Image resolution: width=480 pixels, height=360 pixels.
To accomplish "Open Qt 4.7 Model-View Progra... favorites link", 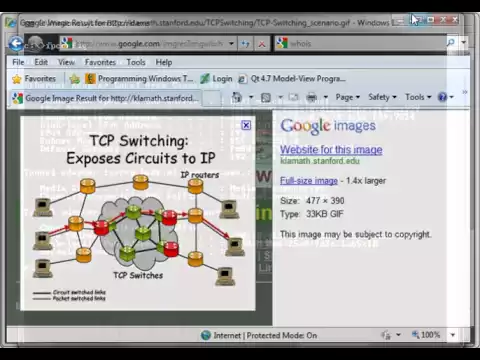I will (x=292, y=79).
